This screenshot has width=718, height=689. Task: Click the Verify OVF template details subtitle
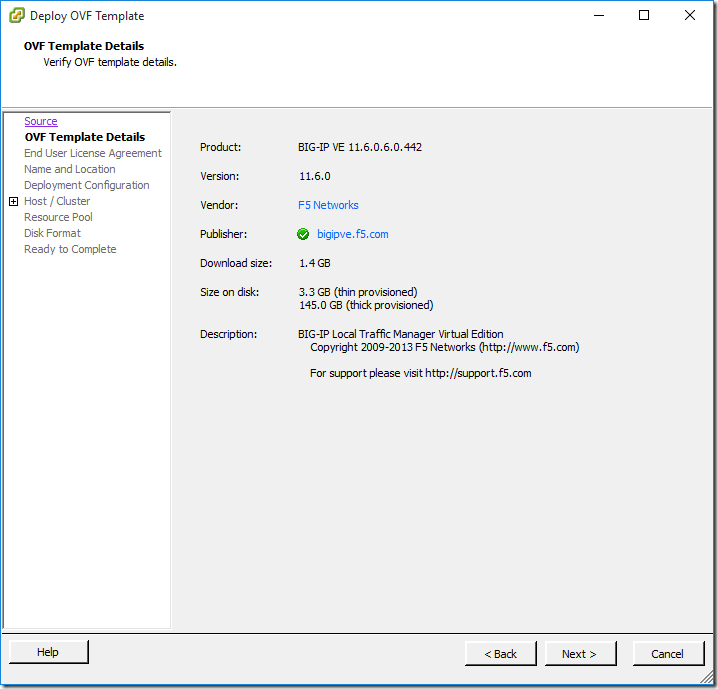point(110,62)
